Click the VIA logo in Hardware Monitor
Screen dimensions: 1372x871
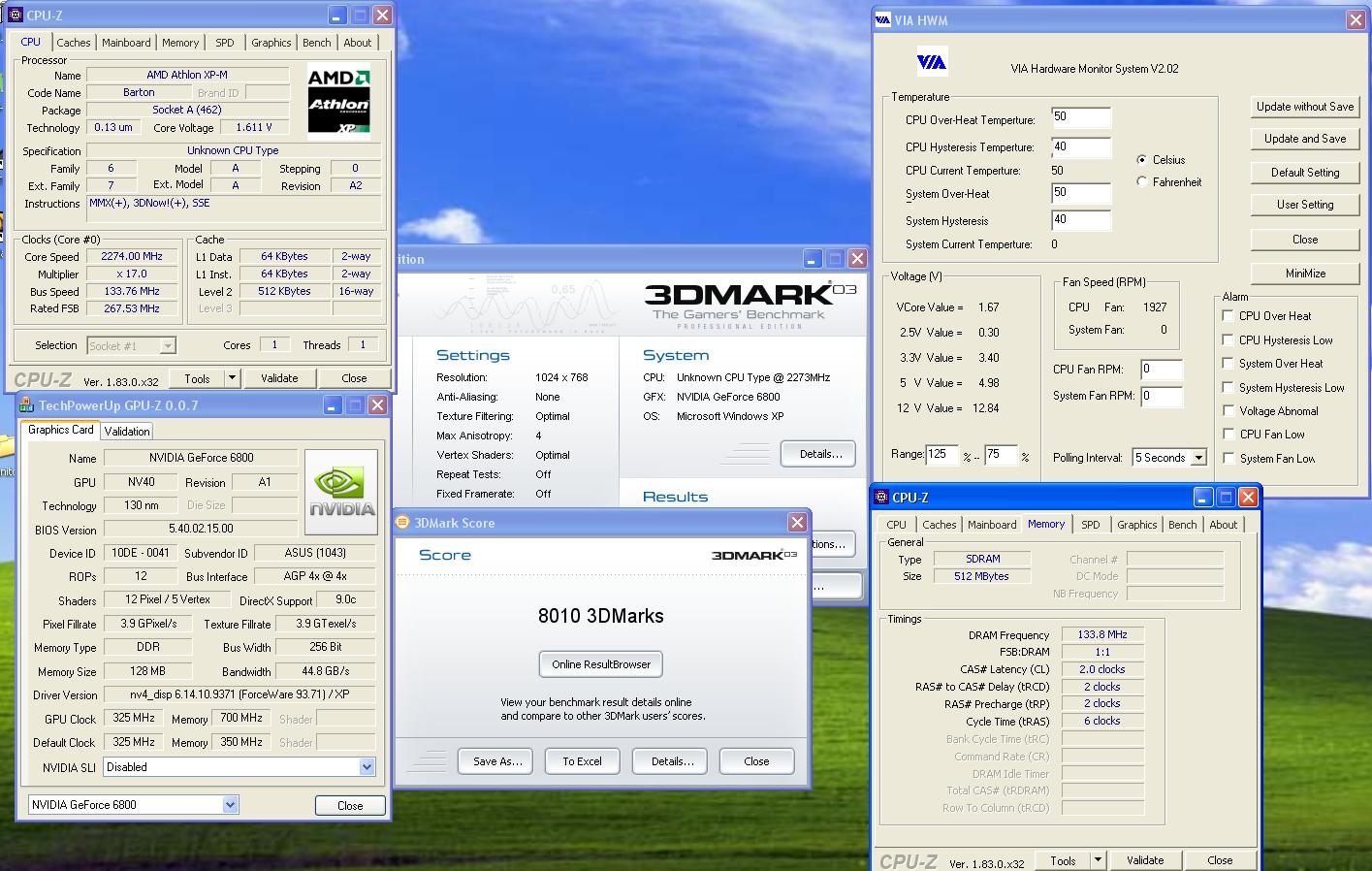(x=932, y=62)
